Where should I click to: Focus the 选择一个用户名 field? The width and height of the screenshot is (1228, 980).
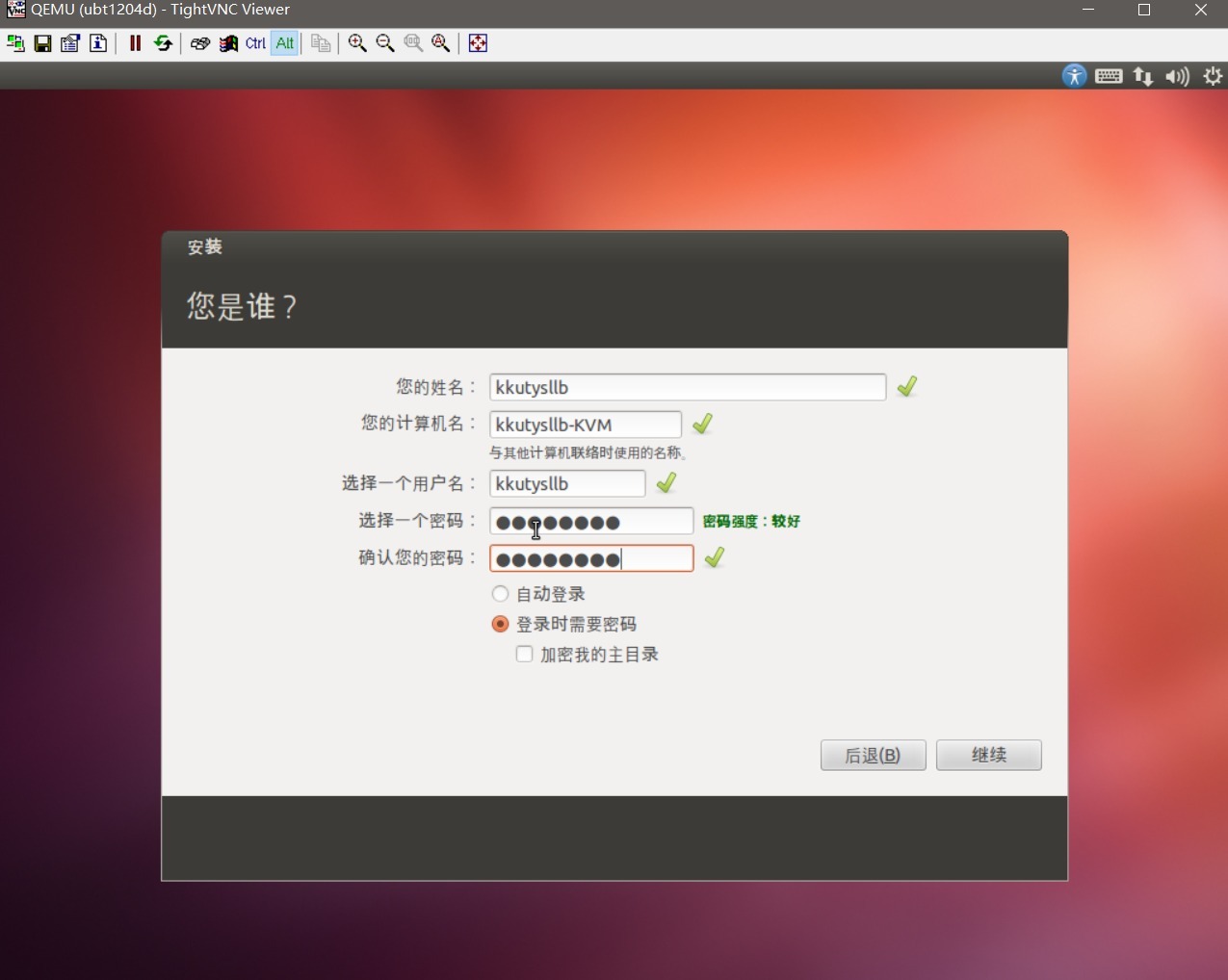point(567,483)
